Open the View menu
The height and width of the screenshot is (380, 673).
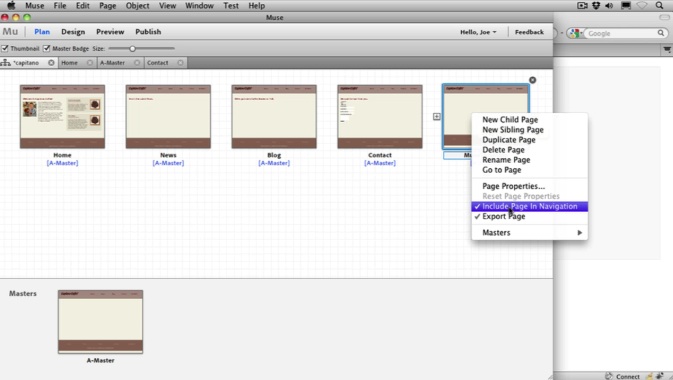point(167,6)
